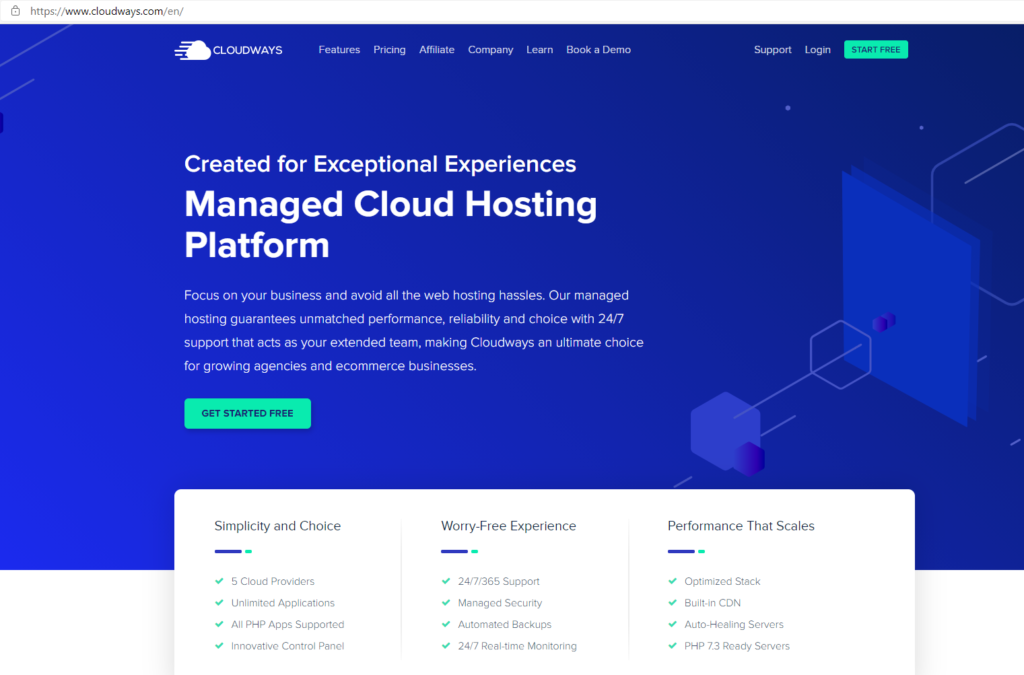Click checkmark beside Optimized Stack
This screenshot has width=1024, height=675.
pyautogui.click(x=673, y=581)
